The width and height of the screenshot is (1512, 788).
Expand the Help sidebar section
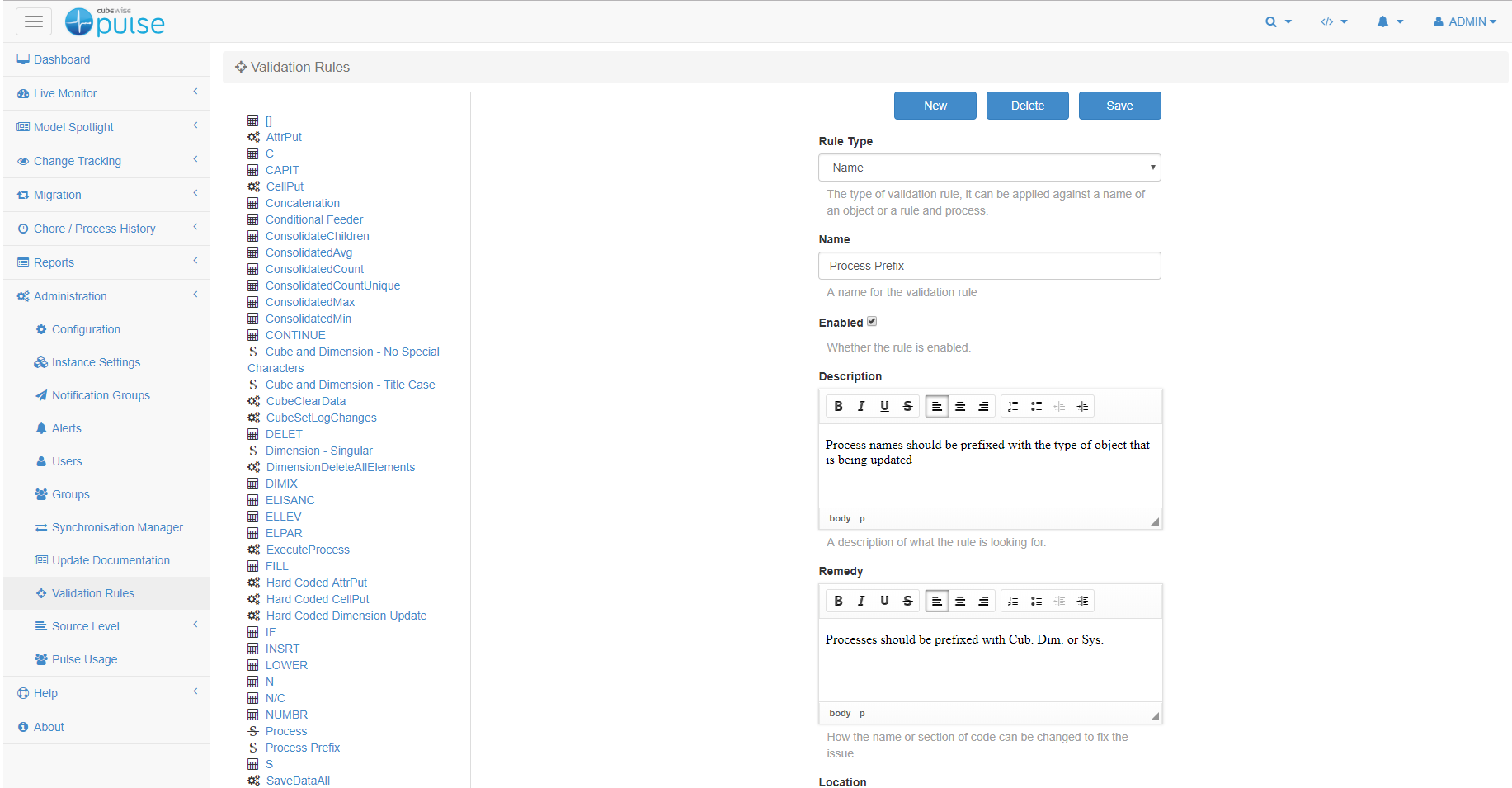(x=106, y=693)
